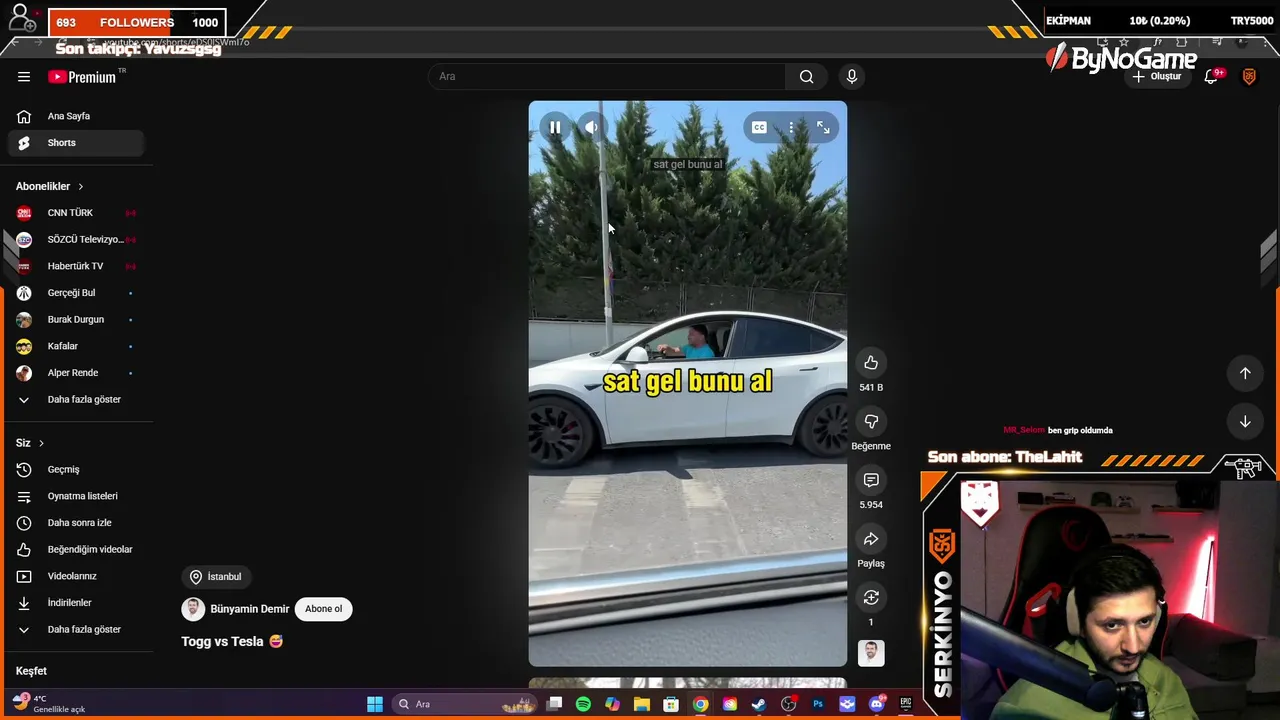Screen dimensions: 1280x720
Task: Toggle closed captions (CC) on the Short
Action: pyautogui.click(x=759, y=127)
